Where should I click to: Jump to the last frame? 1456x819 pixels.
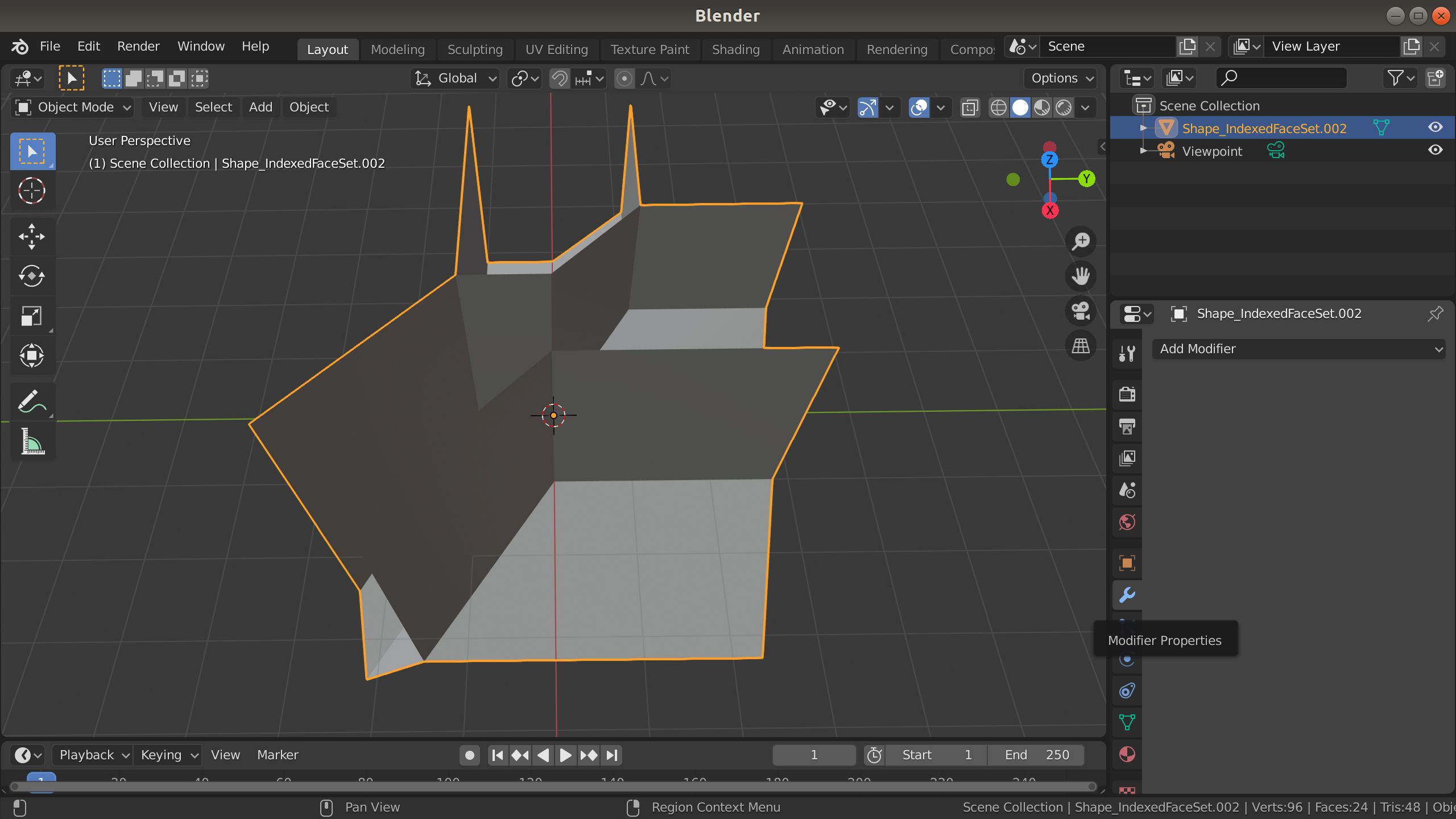[x=611, y=755]
